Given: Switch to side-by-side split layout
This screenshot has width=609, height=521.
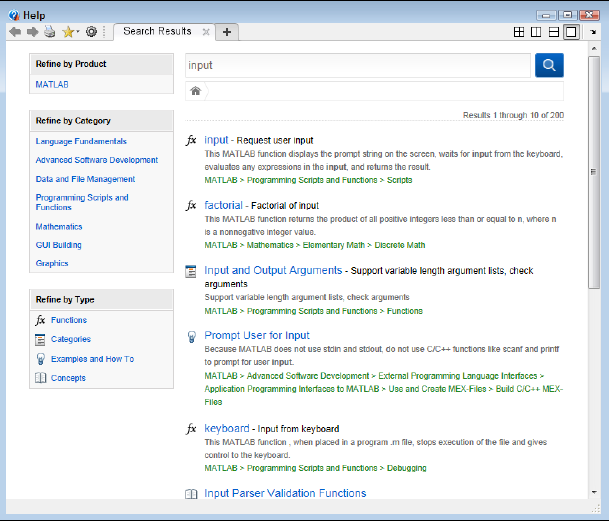Looking at the screenshot, I should point(536,32).
